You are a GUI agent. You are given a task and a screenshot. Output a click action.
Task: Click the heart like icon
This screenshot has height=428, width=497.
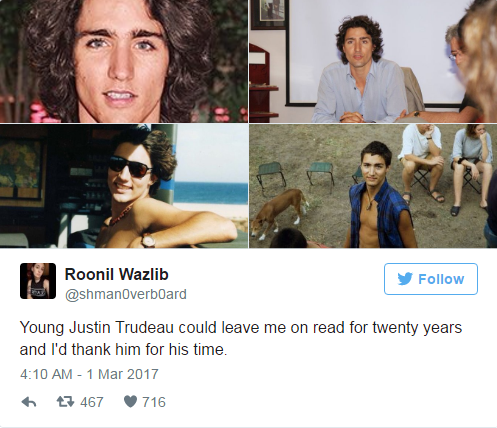point(130,402)
